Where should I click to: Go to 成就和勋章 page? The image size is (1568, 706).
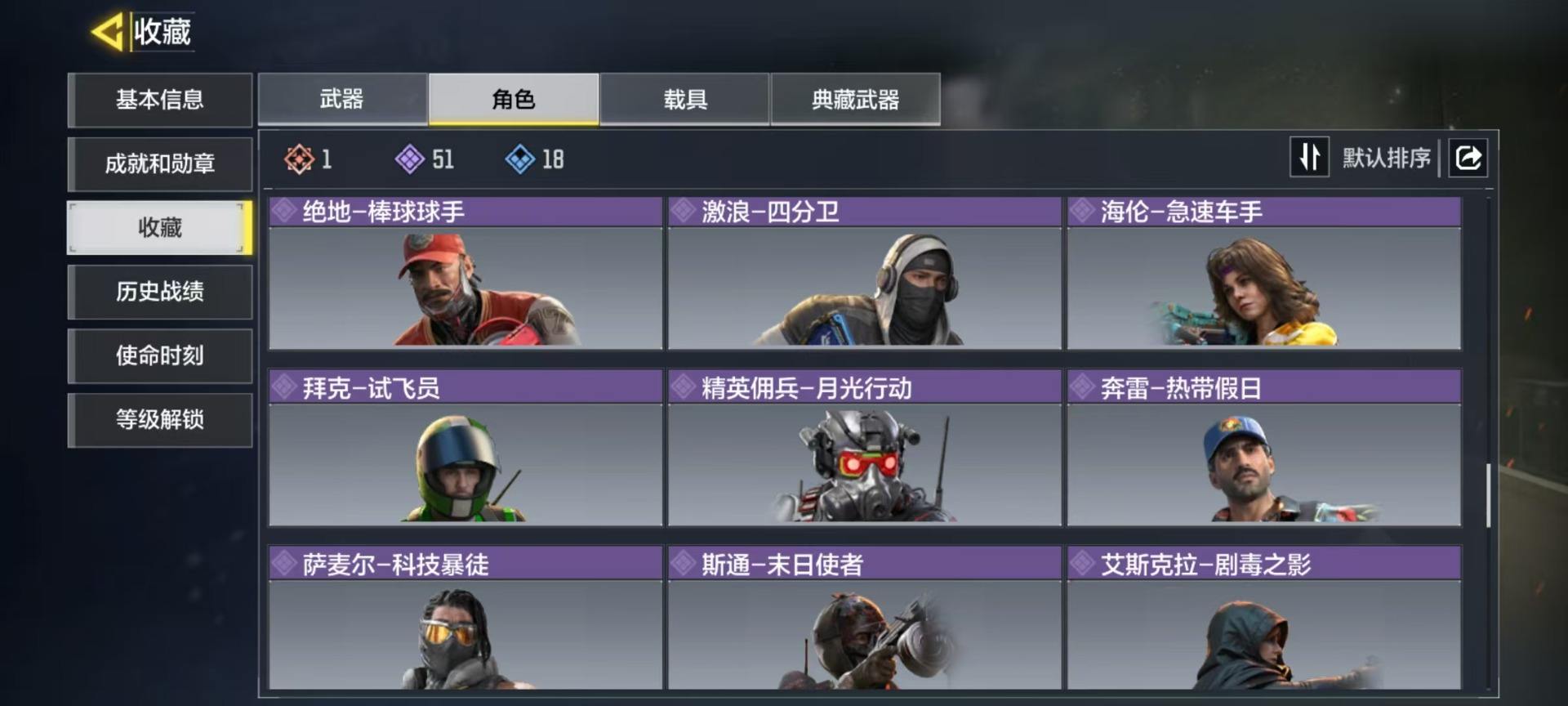pos(160,164)
